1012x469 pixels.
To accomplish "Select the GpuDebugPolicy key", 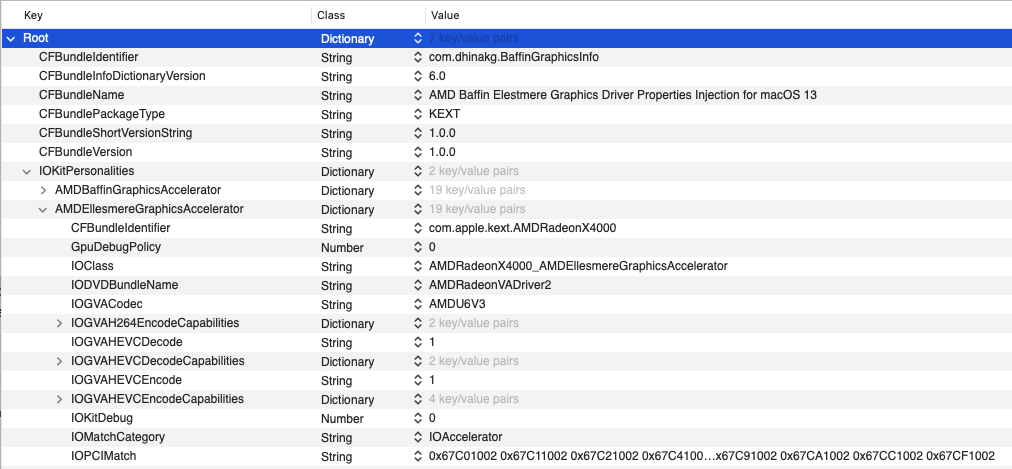I will (116, 246).
